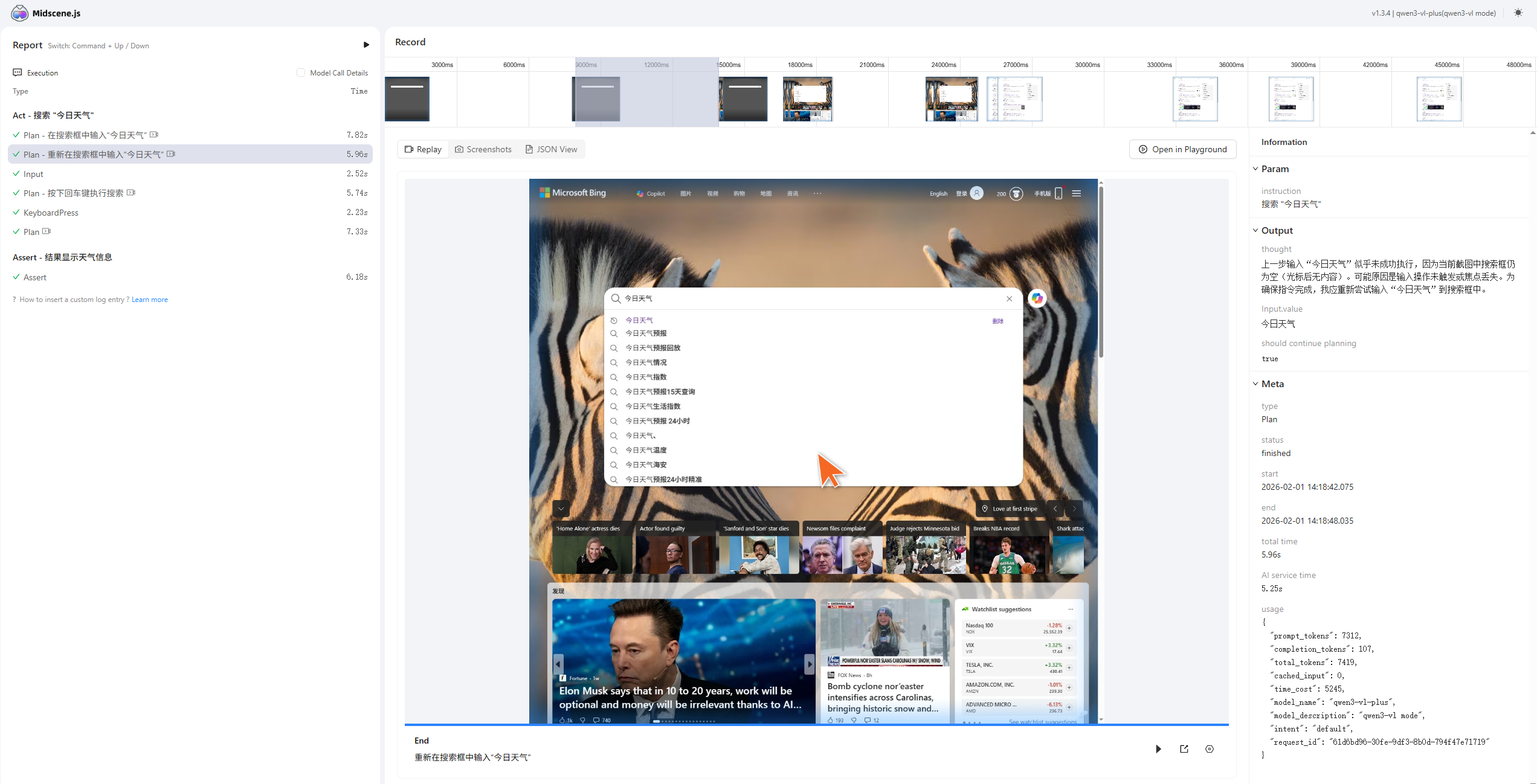The height and width of the screenshot is (784, 1537).
Task: Click video icon next to first Plan step
Action: point(154,135)
